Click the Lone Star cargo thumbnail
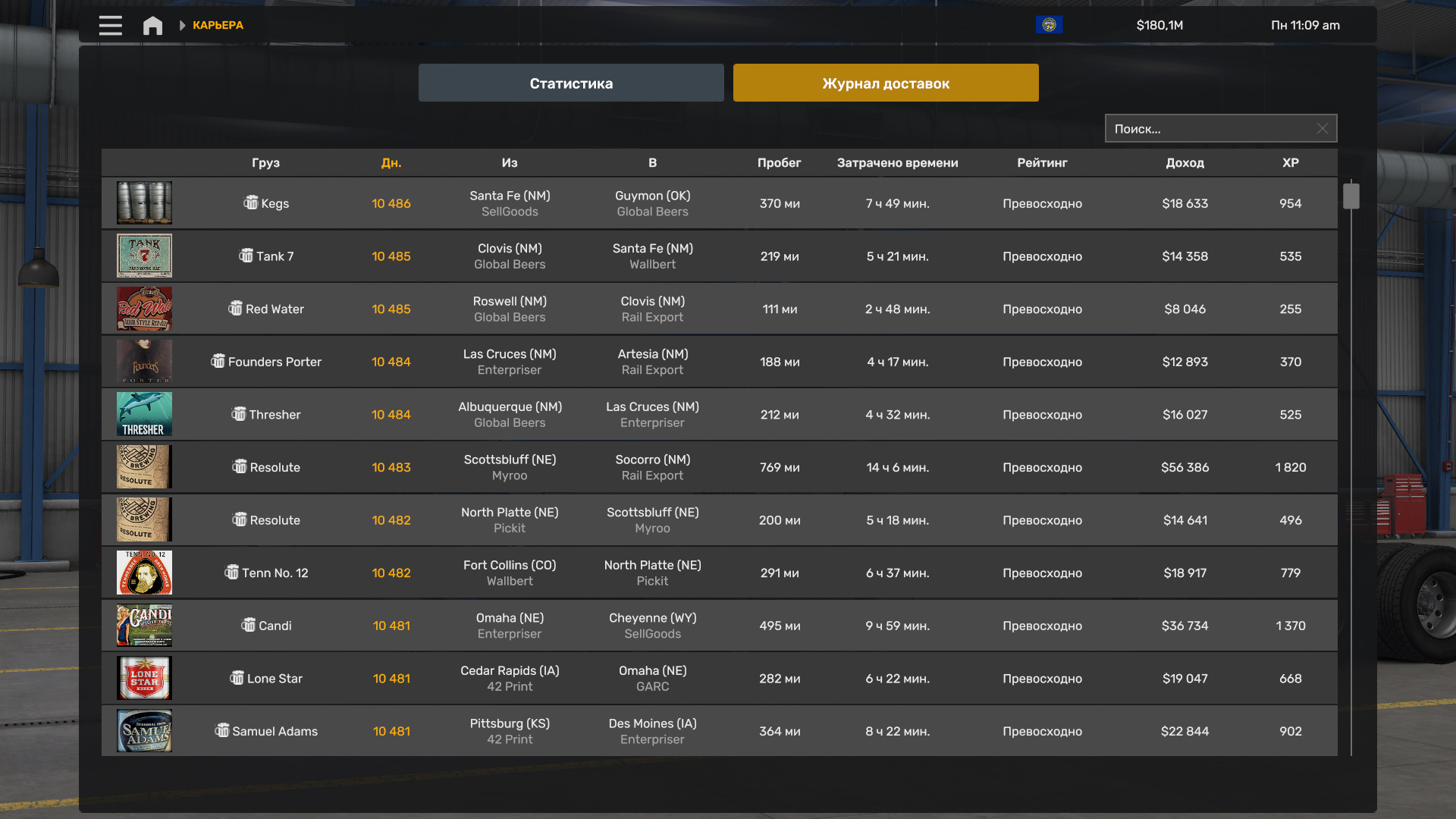1456x819 pixels. (x=144, y=678)
